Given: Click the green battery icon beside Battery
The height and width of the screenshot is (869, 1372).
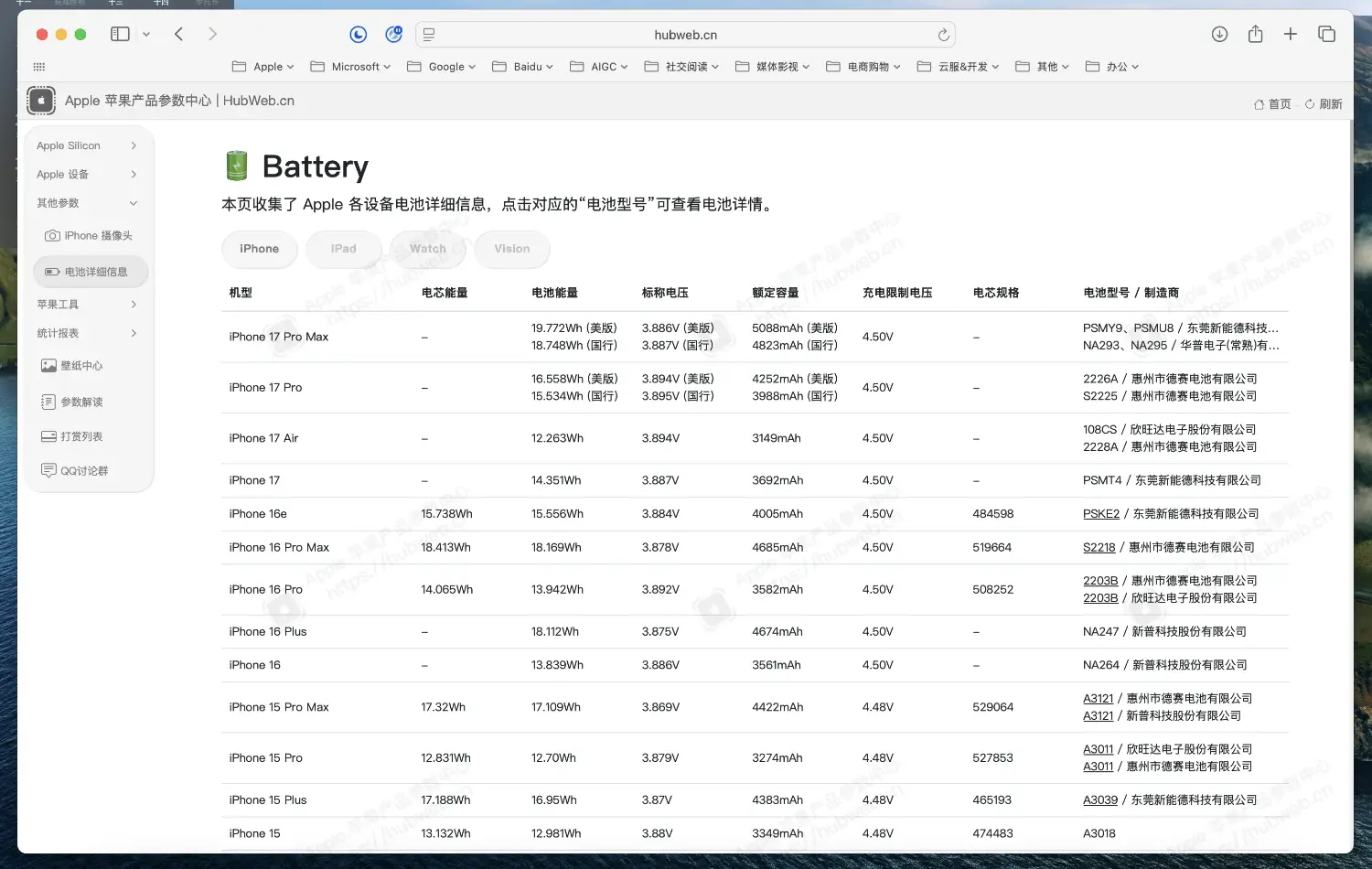Looking at the screenshot, I should coord(237,166).
